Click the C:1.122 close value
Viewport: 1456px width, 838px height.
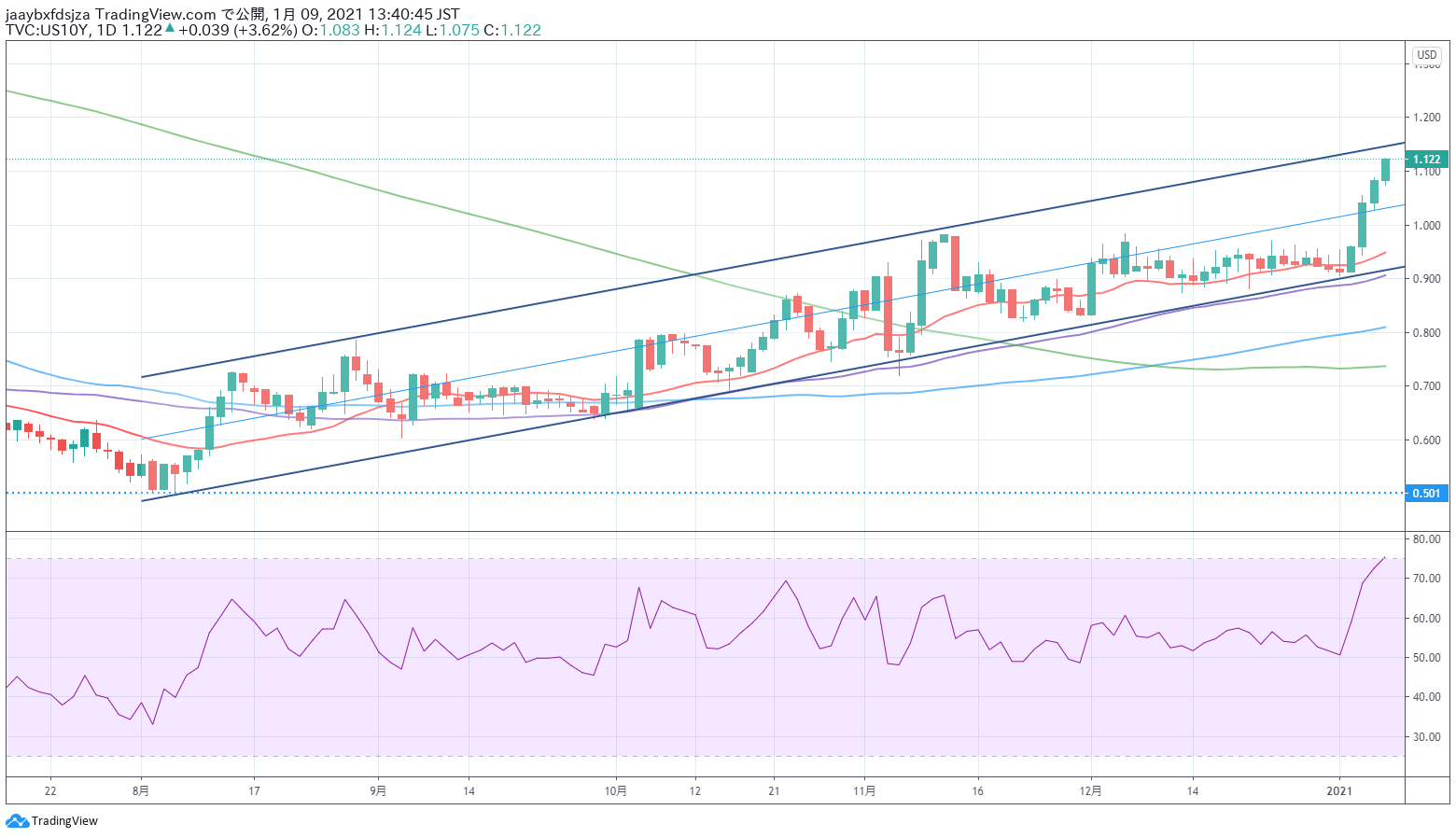[x=512, y=30]
